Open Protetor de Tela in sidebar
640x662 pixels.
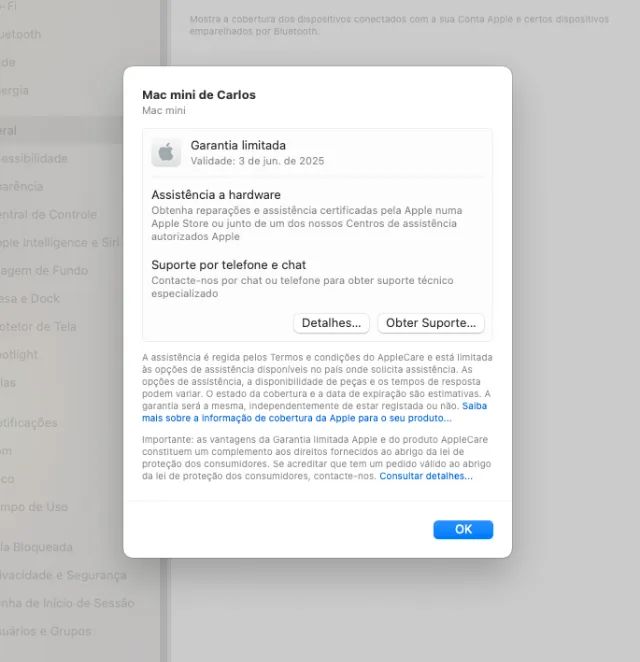point(38,326)
